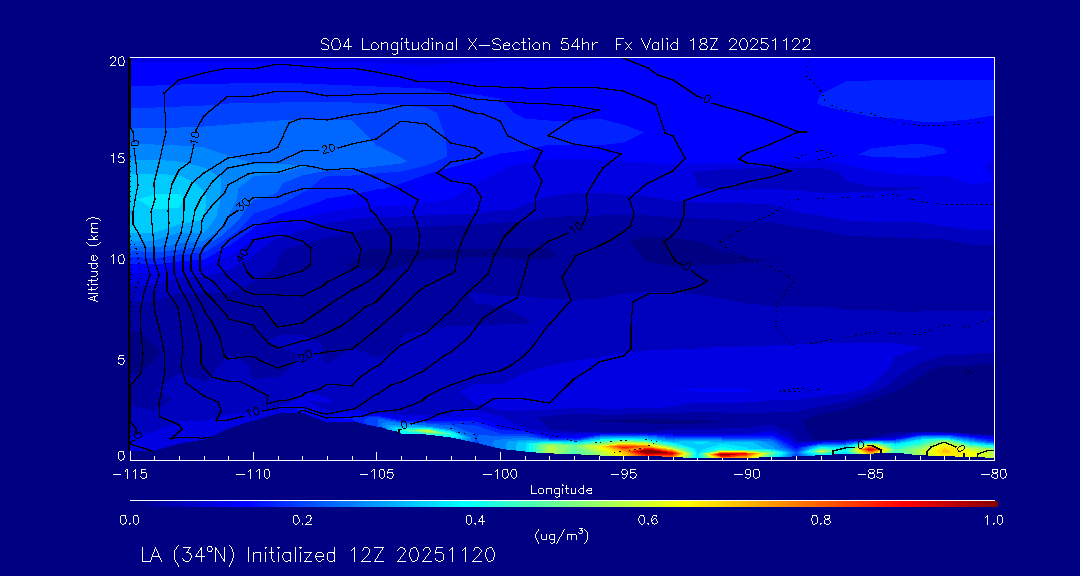Select the longitude tick label "-95"
The width and height of the screenshot is (1080, 576).
(623, 474)
